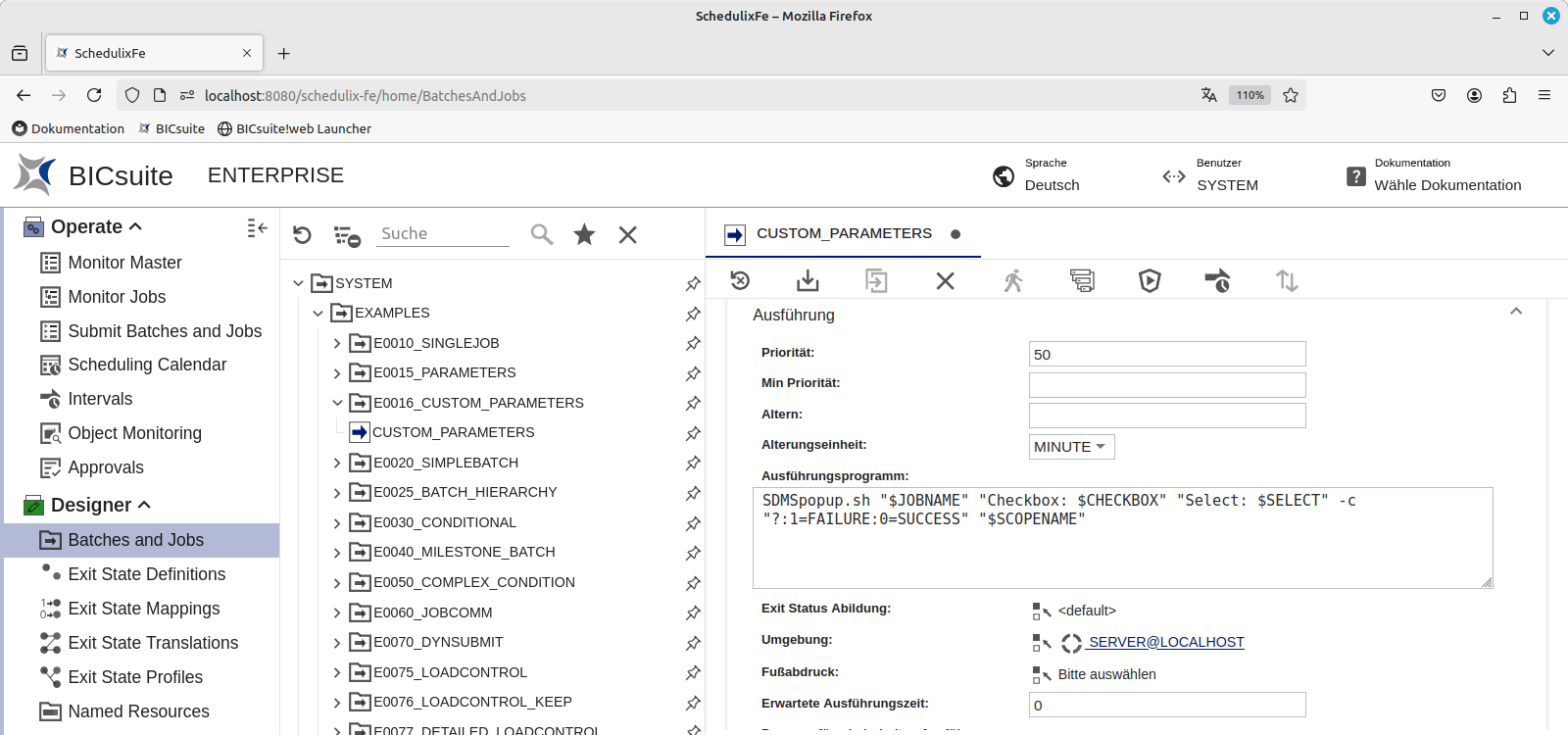Pin E0010_SINGLEJOB entry
1568x735 pixels.
click(x=693, y=343)
